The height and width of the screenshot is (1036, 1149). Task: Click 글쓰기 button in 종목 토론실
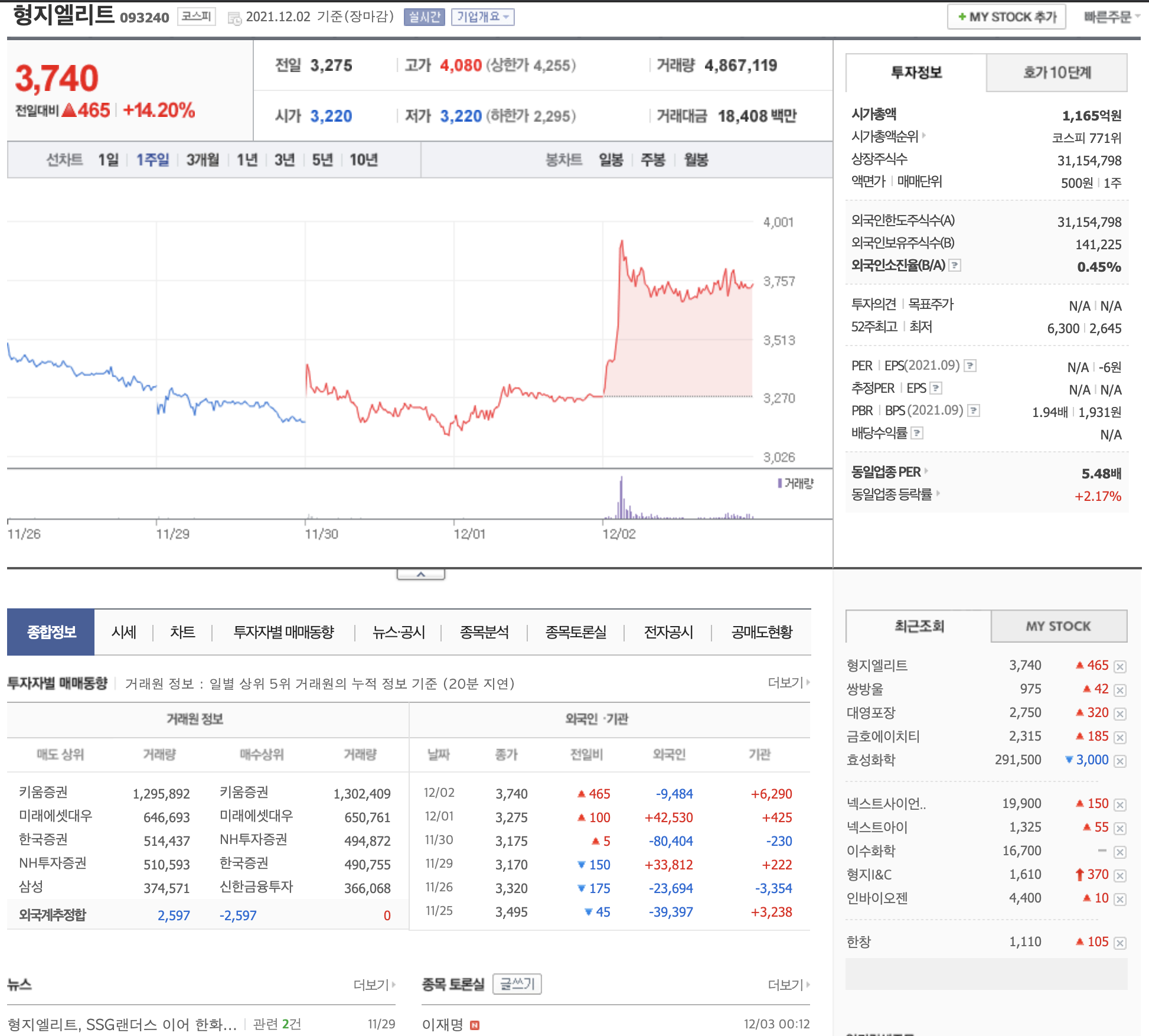(x=517, y=984)
